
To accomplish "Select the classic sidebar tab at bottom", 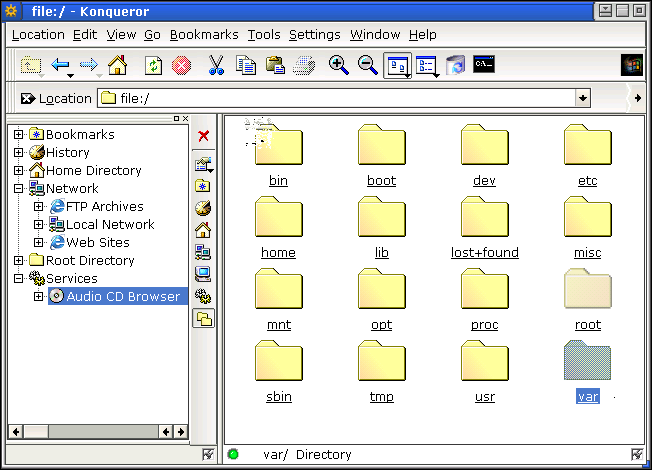I will tap(203, 319).
